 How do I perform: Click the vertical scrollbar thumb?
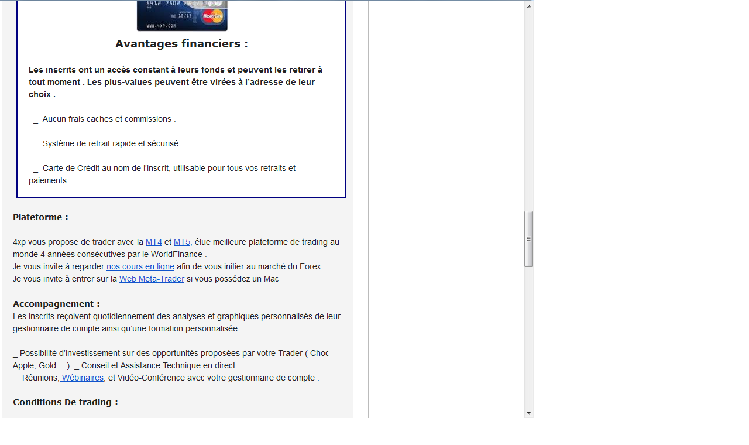pos(528,239)
